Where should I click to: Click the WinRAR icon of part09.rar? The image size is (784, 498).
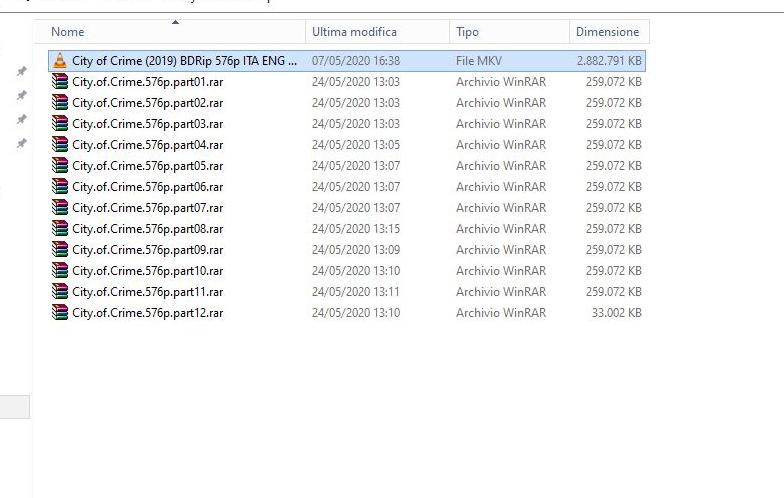pos(60,250)
